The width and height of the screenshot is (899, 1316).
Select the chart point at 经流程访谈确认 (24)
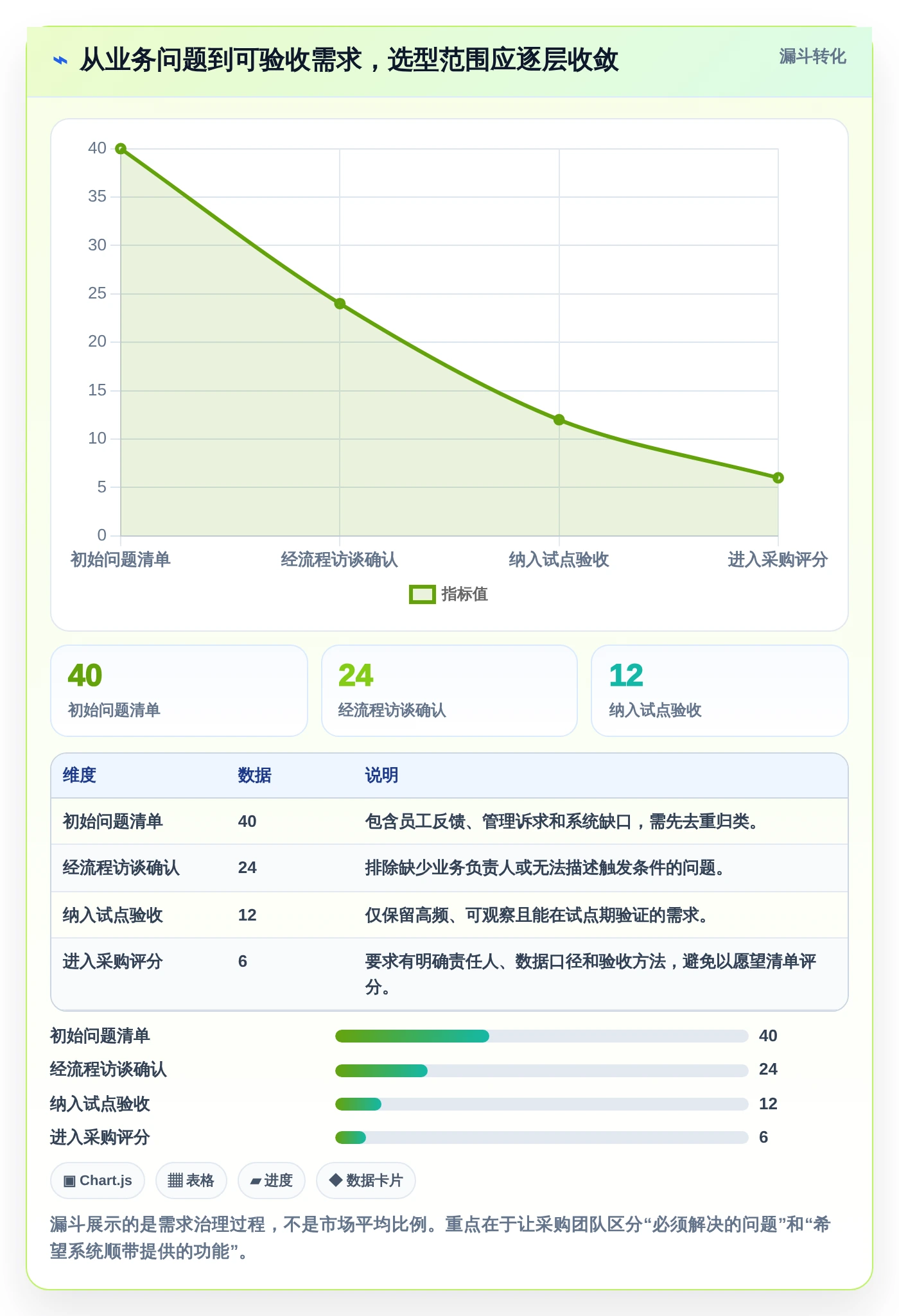(x=340, y=304)
